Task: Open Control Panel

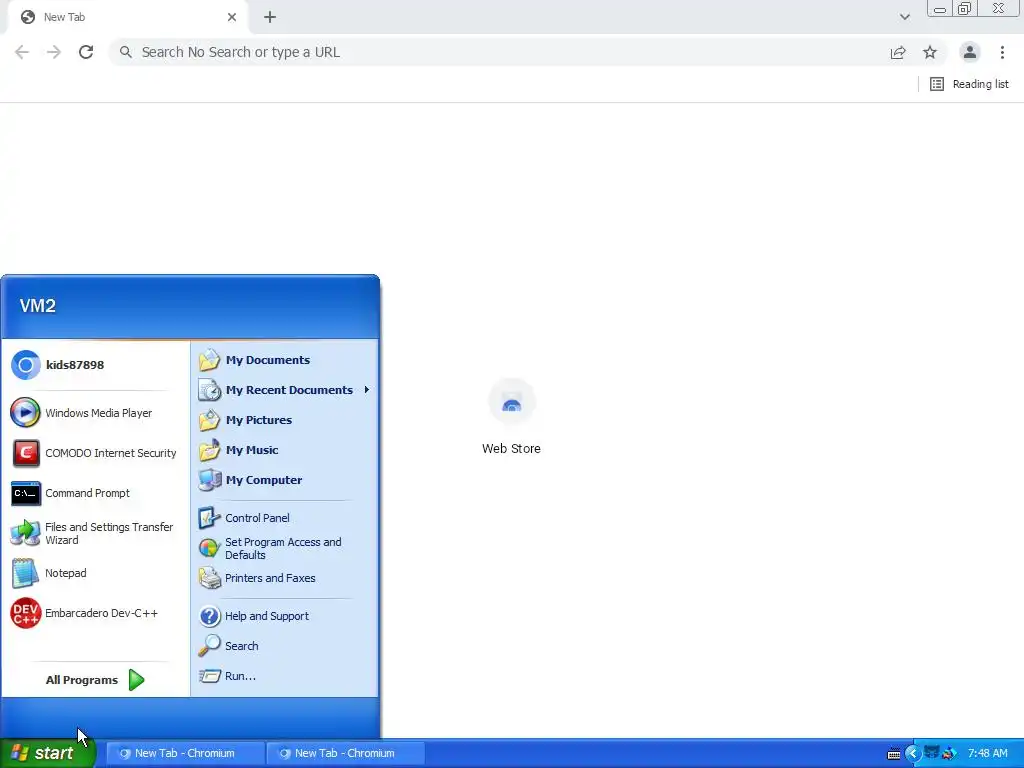Action: pos(285,518)
